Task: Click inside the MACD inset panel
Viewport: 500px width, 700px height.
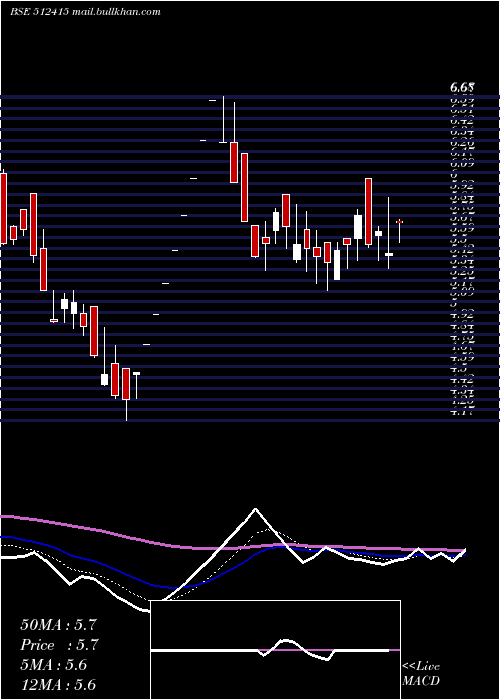Action: tap(275, 650)
